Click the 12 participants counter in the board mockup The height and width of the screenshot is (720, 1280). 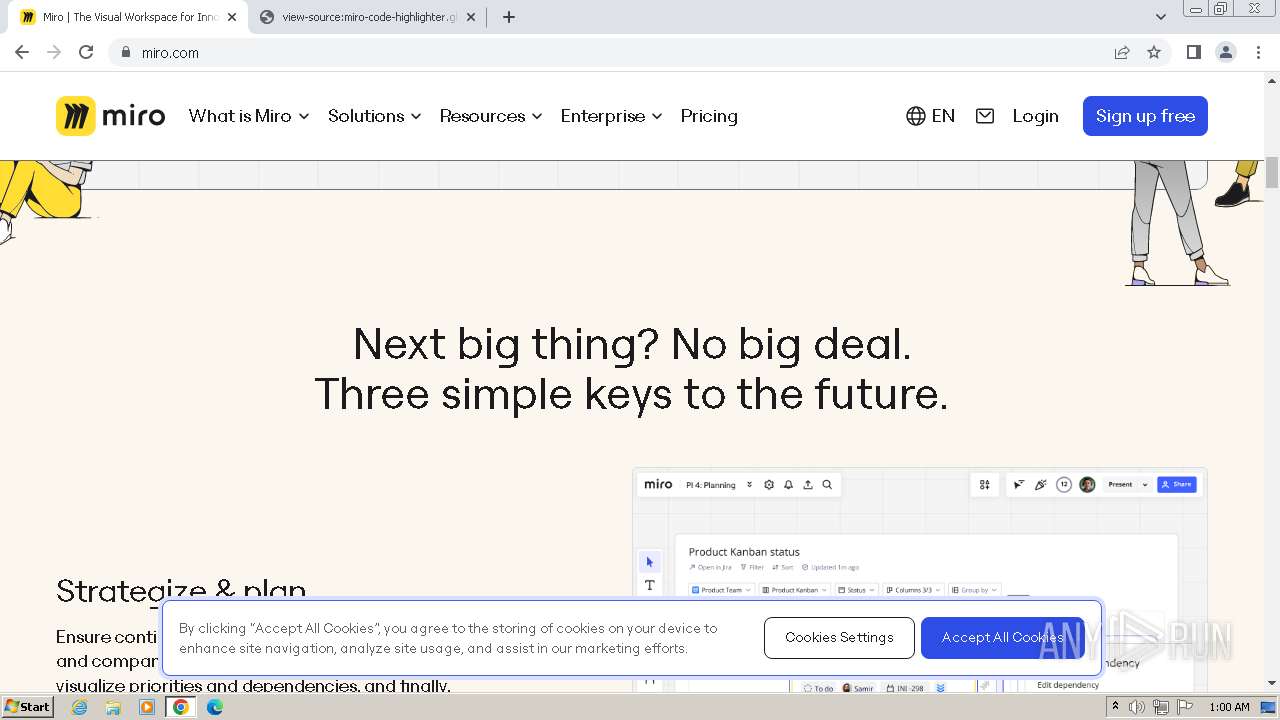1064,485
